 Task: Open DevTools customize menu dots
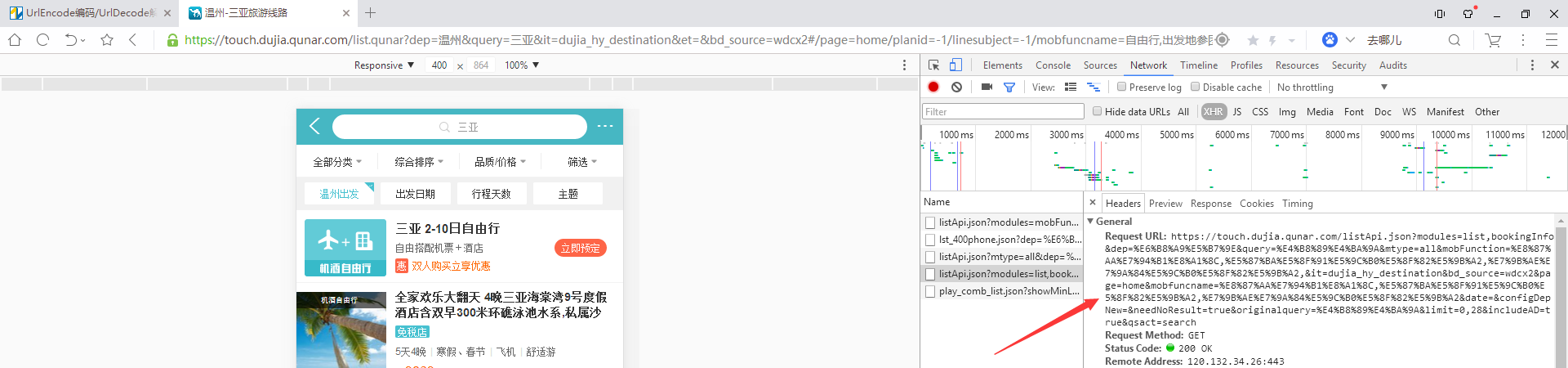pyautogui.click(x=1532, y=65)
